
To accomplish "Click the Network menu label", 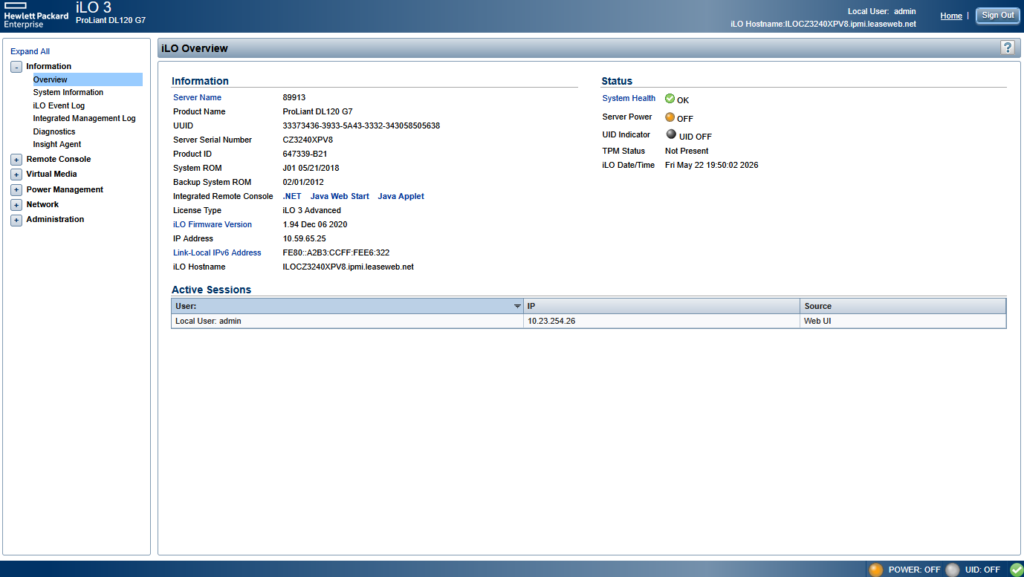I will [x=42, y=204].
